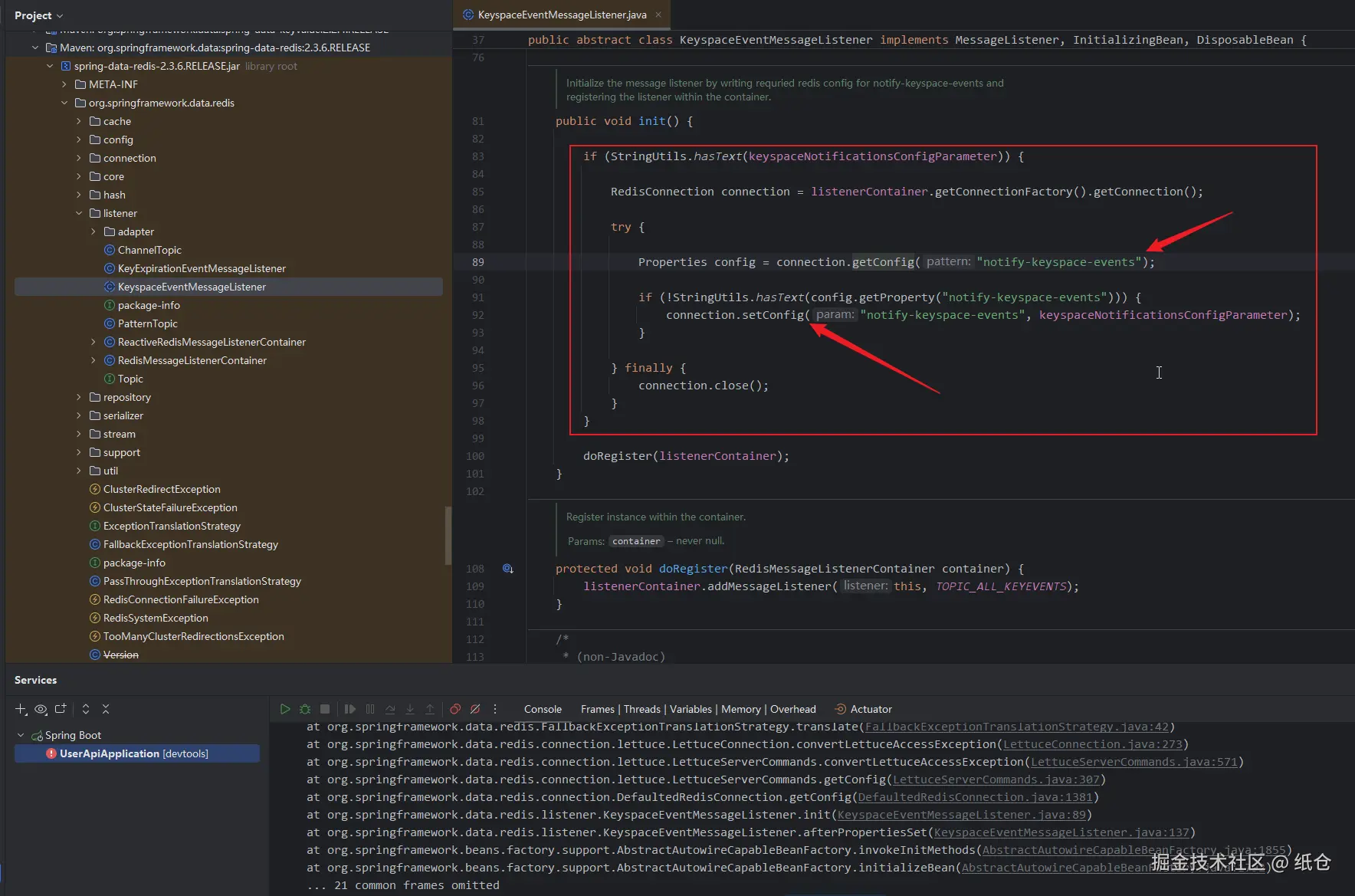Expand the repository package

coord(79,397)
